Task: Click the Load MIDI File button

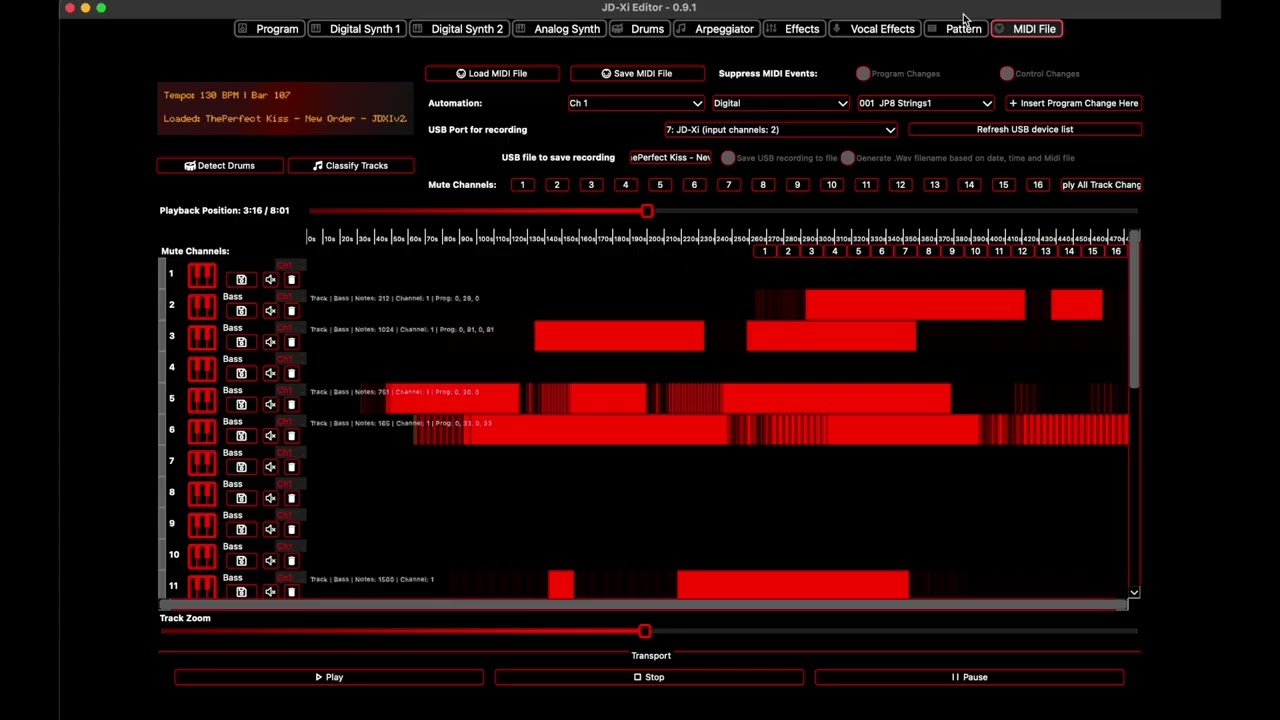Action: (x=492, y=74)
